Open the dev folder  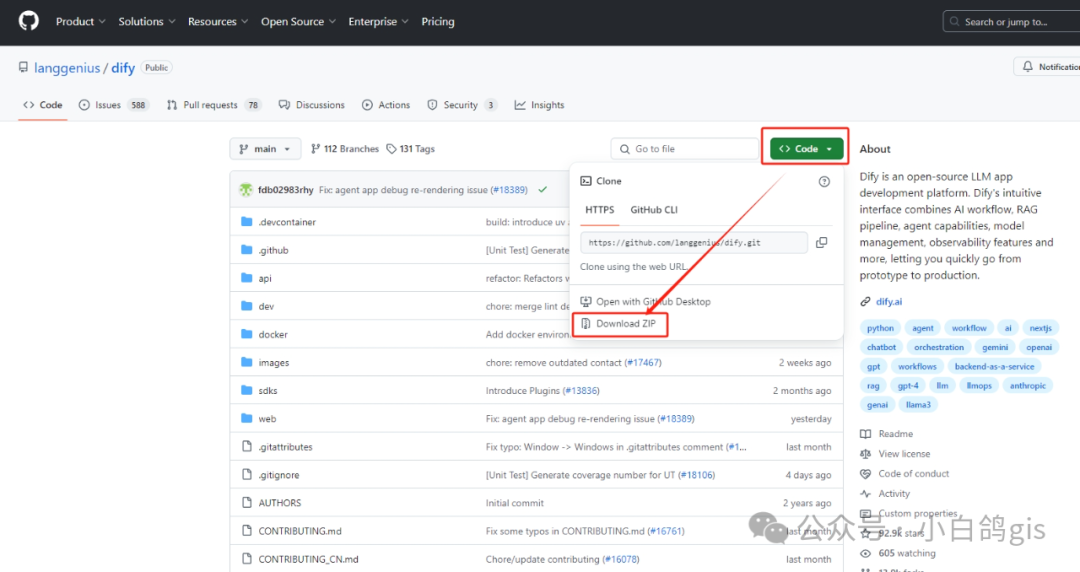tap(266, 307)
